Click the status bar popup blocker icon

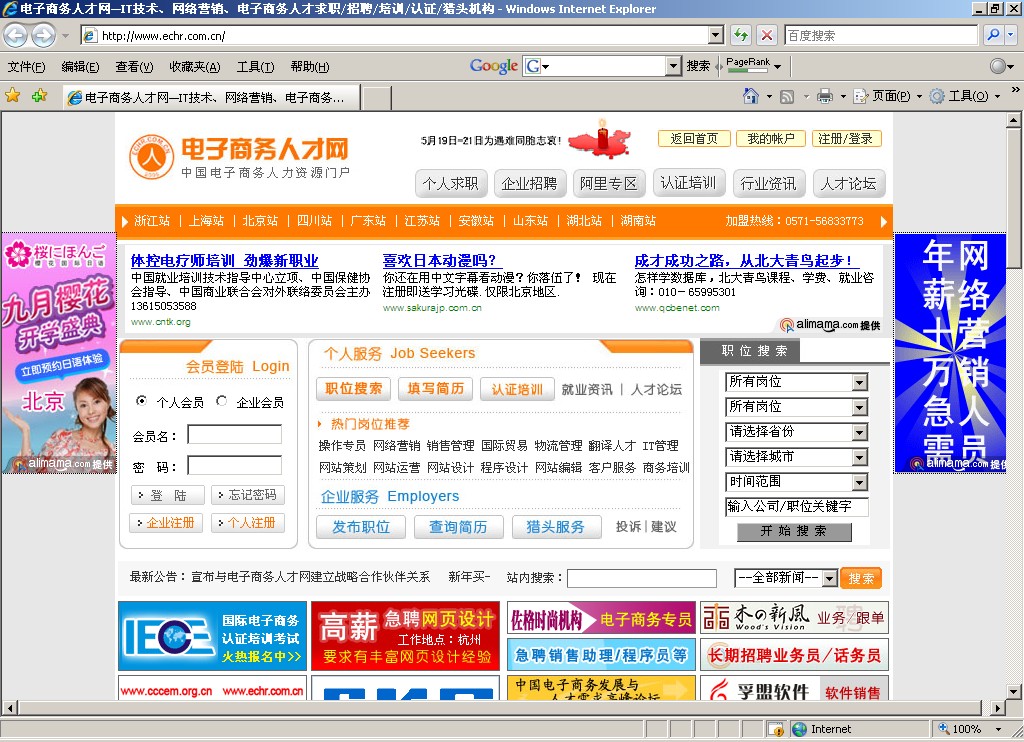776,729
